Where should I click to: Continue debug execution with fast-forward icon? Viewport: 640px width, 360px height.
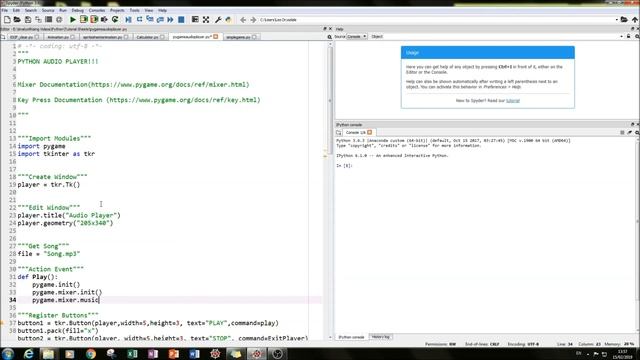click(170, 20)
